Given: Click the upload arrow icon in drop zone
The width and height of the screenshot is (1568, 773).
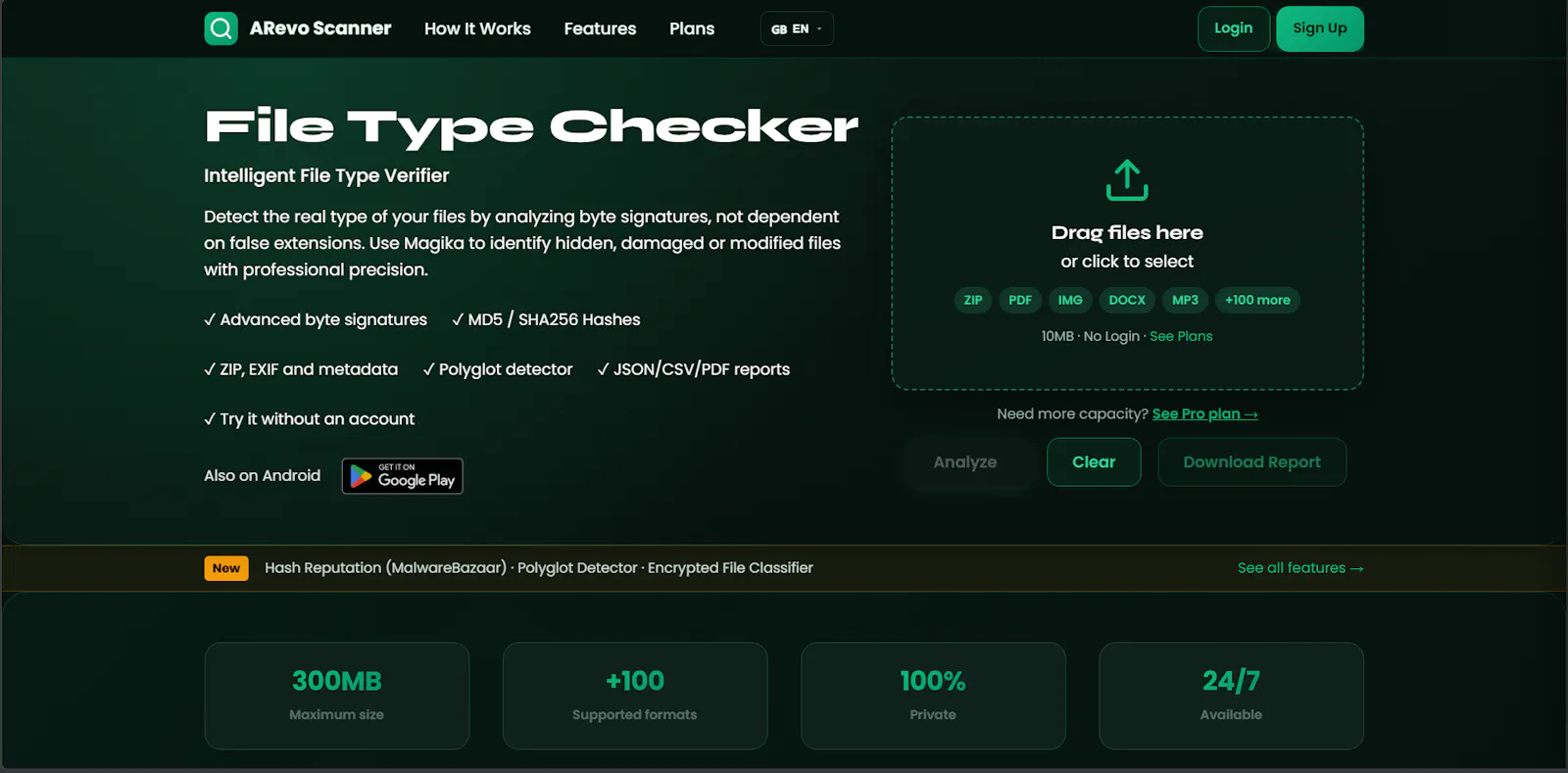Looking at the screenshot, I should (1127, 180).
